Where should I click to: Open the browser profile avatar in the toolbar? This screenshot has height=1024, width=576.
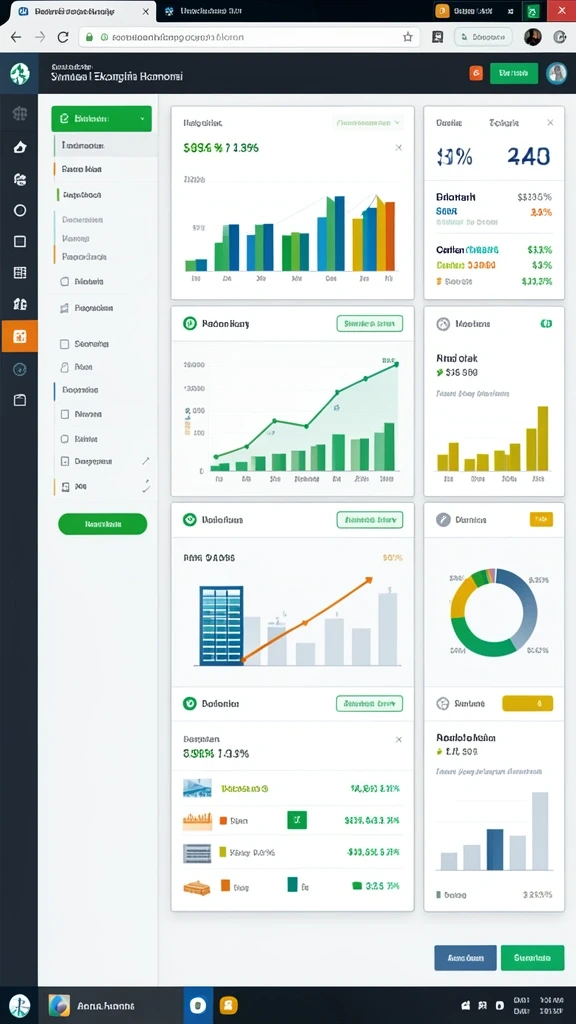pyautogui.click(x=532, y=37)
